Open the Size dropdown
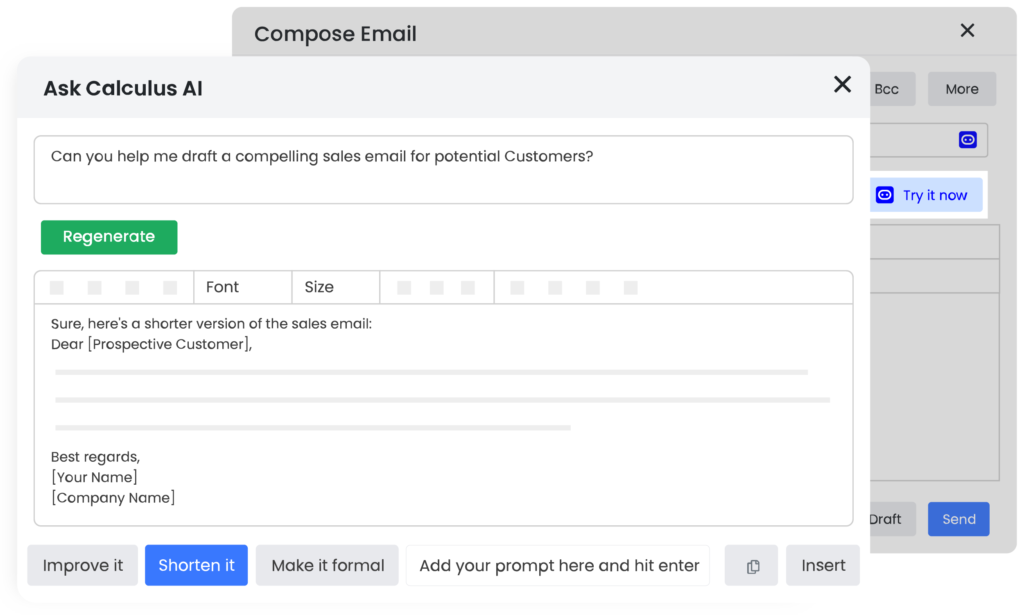This screenshot has width=1024, height=615. pos(336,287)
